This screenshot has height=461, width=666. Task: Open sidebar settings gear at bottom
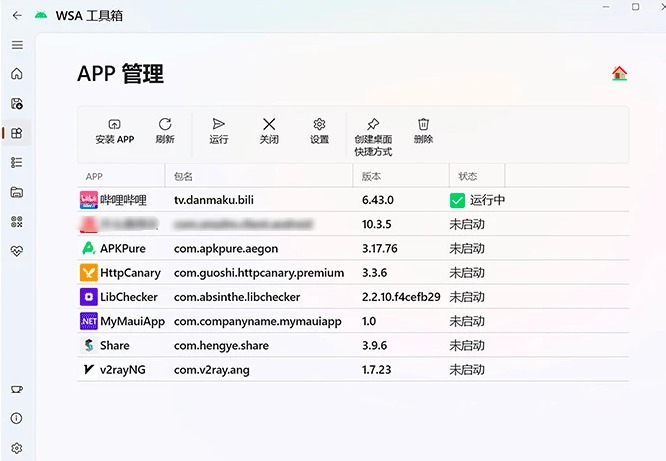(17, 449)
